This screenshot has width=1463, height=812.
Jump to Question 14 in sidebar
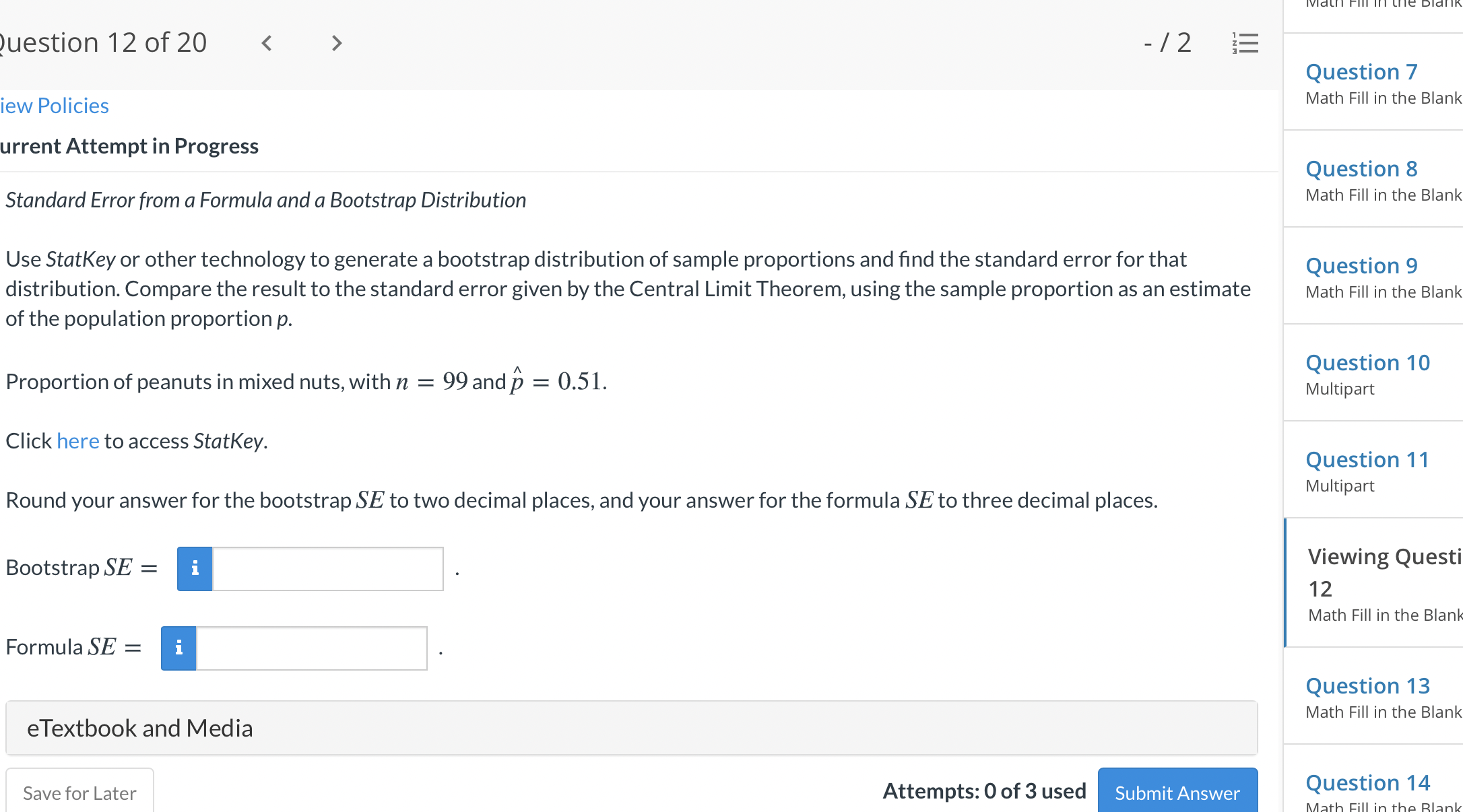click(1367, 783)
